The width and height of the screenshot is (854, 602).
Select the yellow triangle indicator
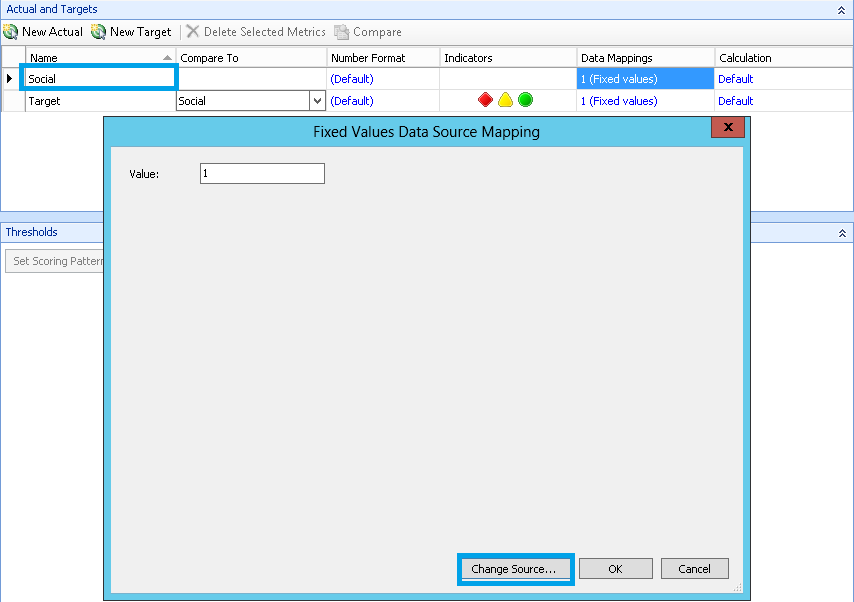tap(505, 100)
